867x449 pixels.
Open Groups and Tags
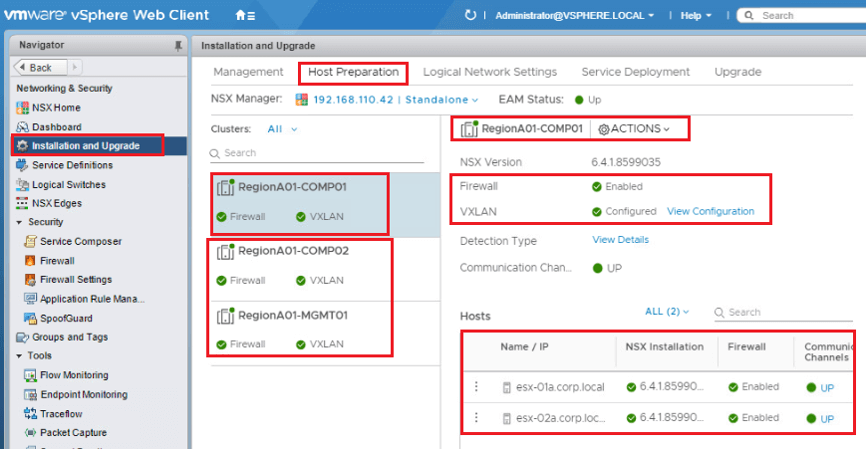point(70,337)
